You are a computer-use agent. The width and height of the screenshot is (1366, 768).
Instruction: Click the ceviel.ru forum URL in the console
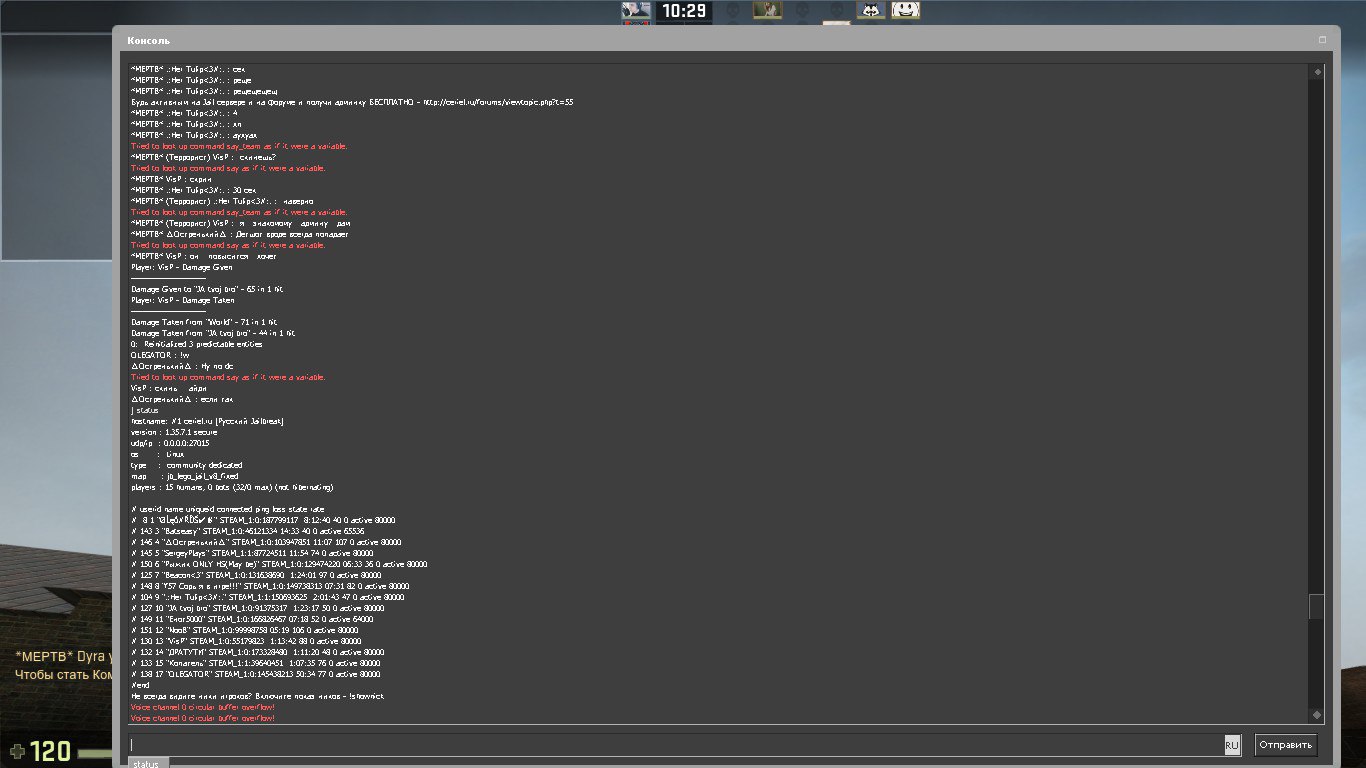click(498, 102)
